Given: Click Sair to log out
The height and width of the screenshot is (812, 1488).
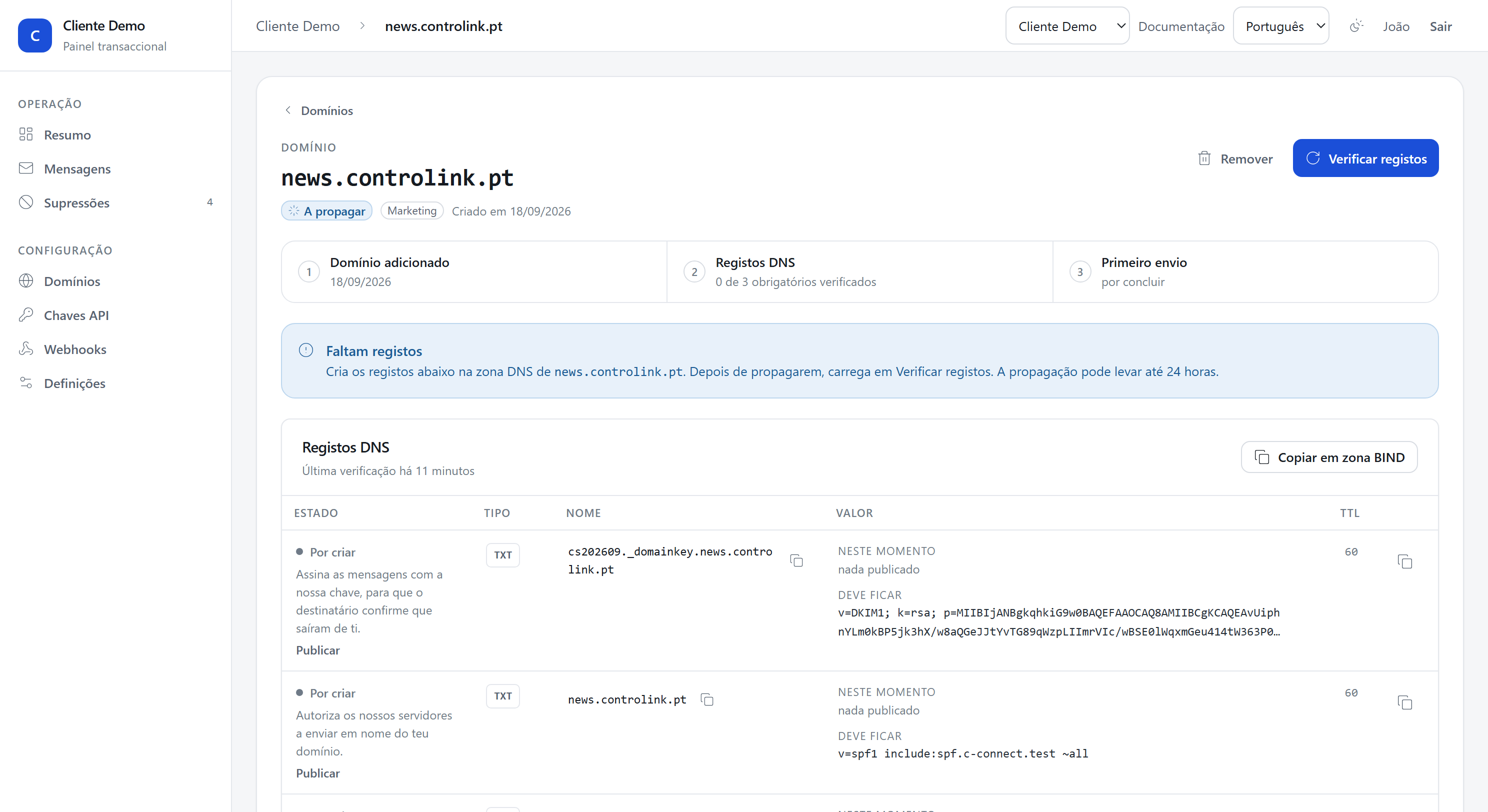Looking at the screenshot, I should [1440, 26].
